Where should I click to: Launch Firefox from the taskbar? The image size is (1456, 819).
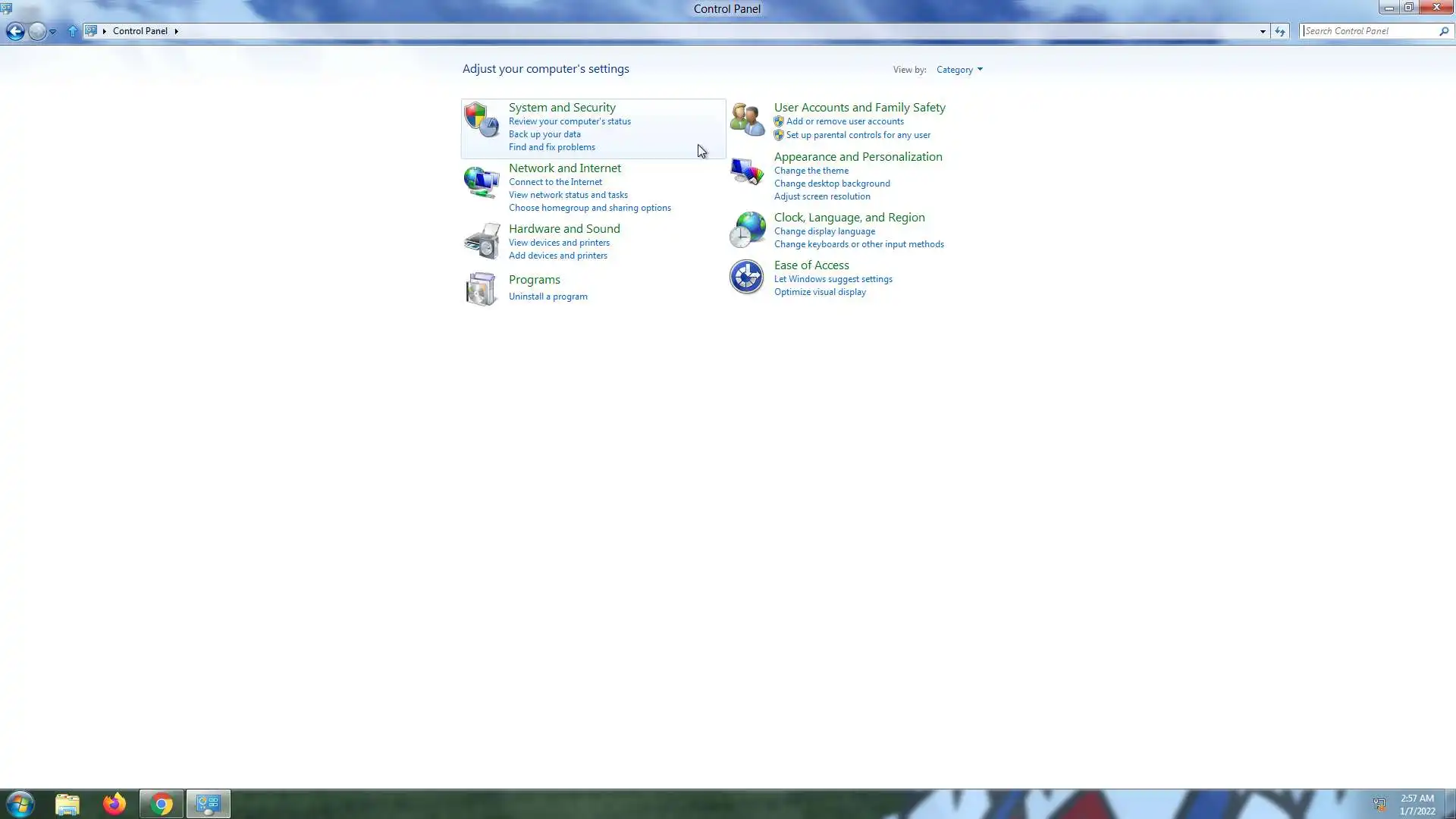coord(115,804)
